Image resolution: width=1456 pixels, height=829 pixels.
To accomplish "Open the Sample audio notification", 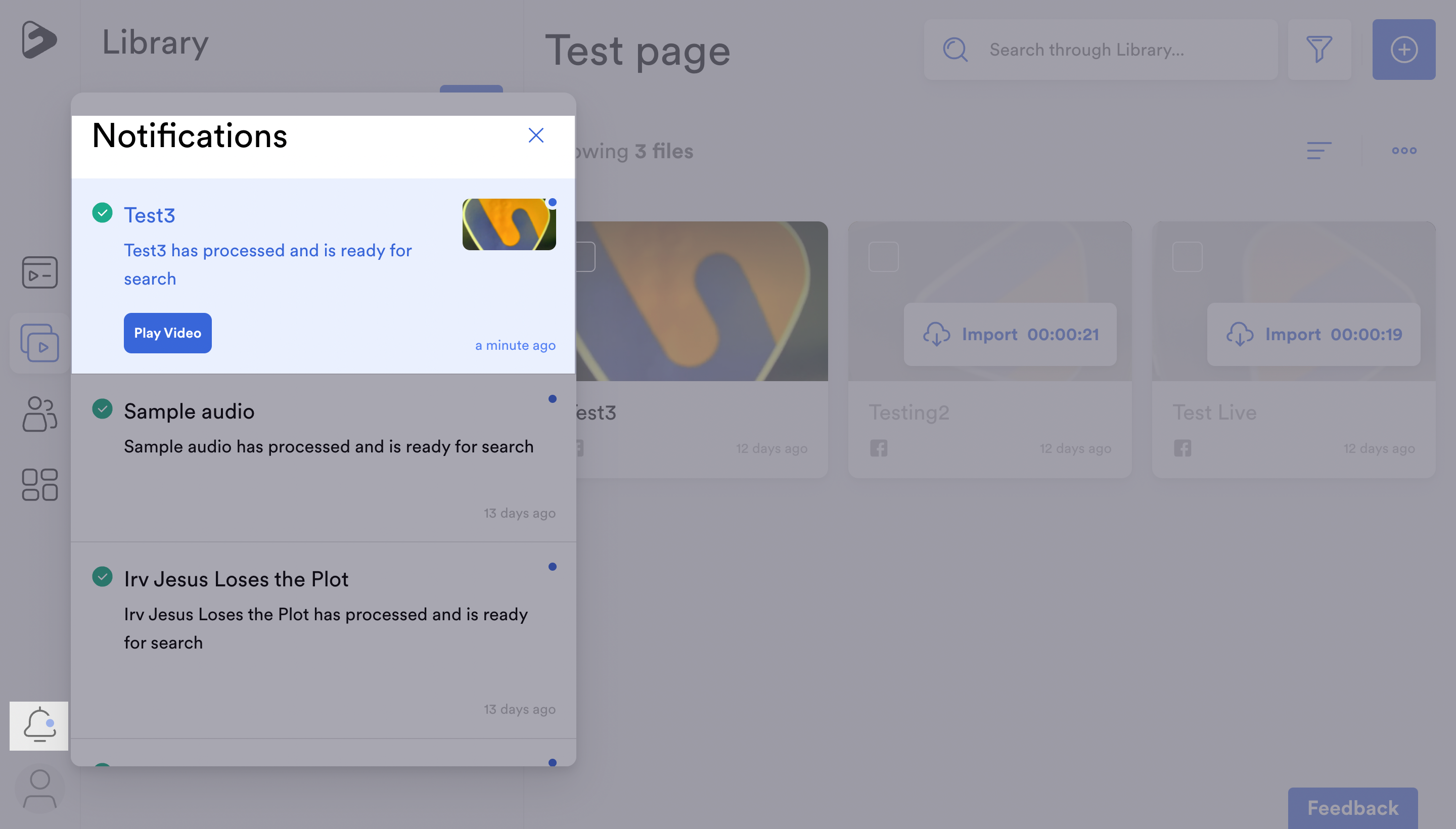I will click(324, 458).
